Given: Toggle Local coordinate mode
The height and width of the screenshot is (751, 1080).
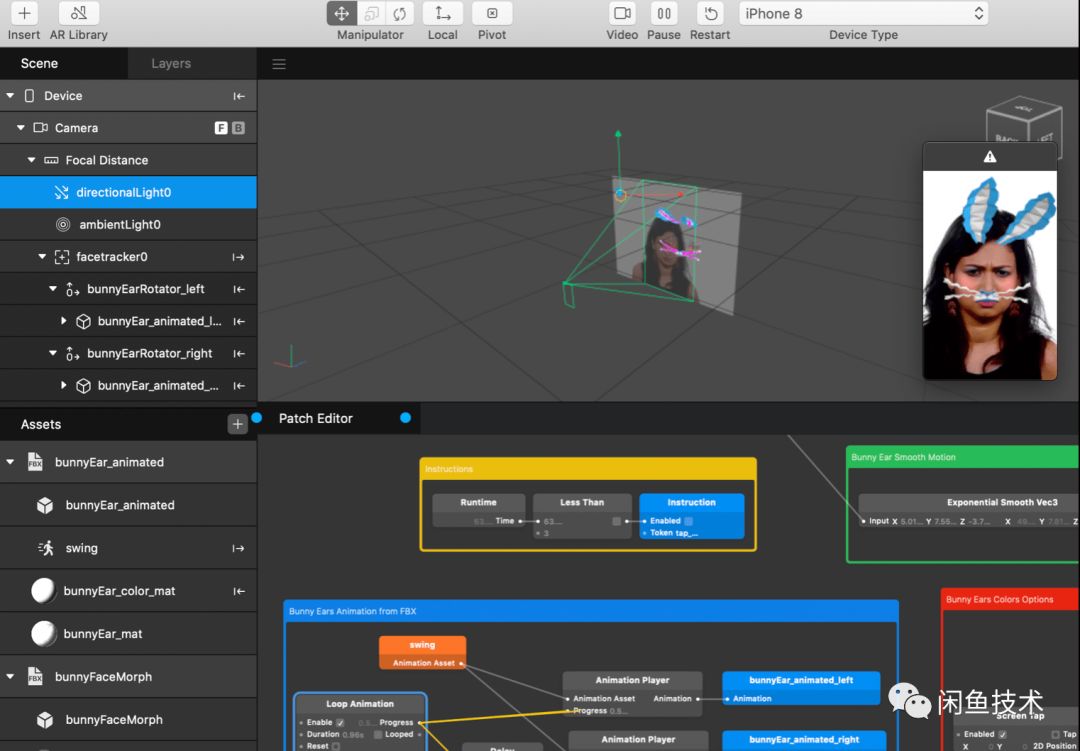Looking at the screenshot, I should point(442,13).
